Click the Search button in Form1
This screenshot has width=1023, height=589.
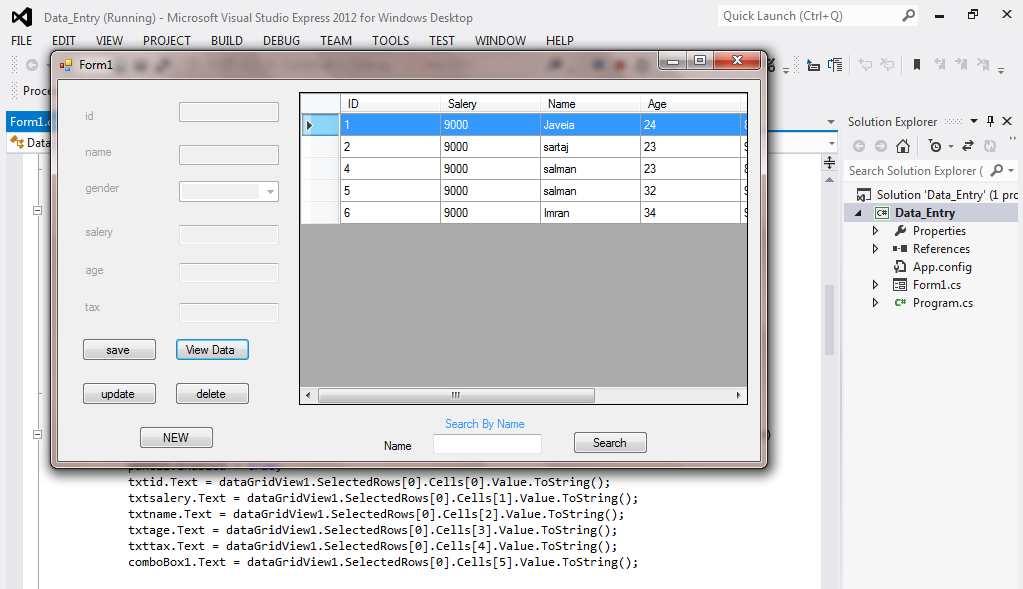[610, 443]
